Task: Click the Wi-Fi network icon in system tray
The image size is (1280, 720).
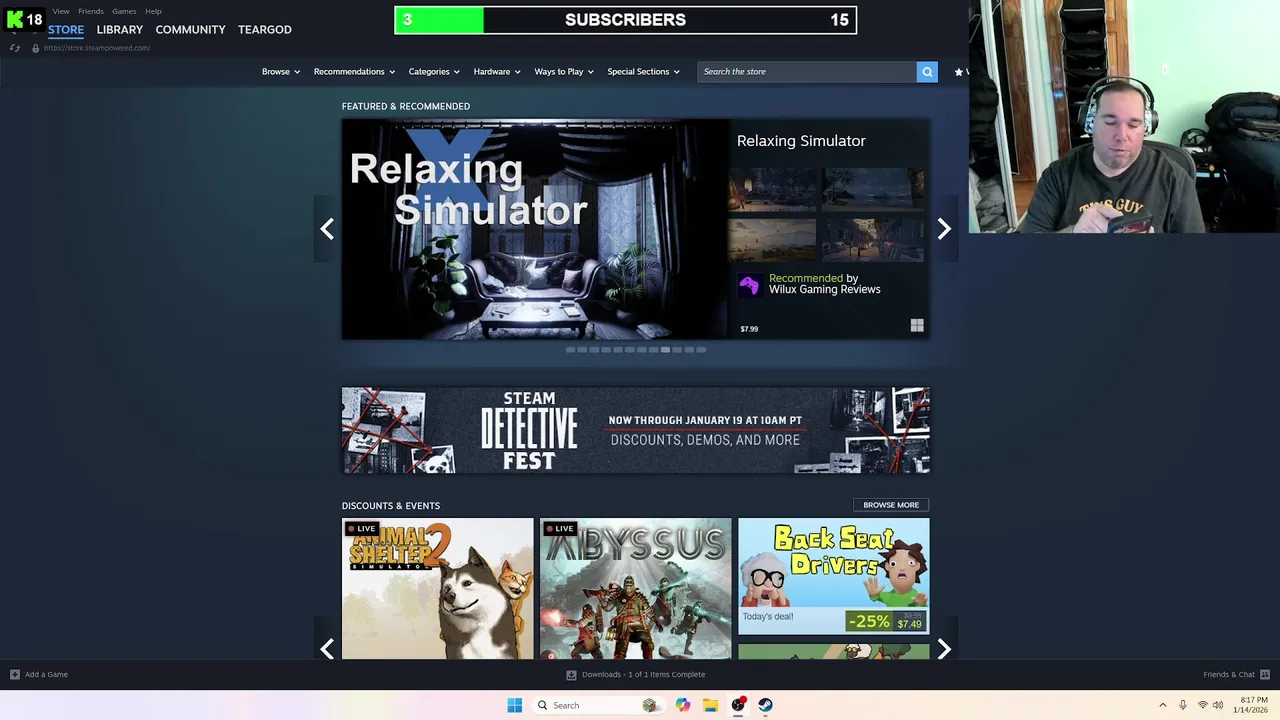Action: (x=1203, y=705)
